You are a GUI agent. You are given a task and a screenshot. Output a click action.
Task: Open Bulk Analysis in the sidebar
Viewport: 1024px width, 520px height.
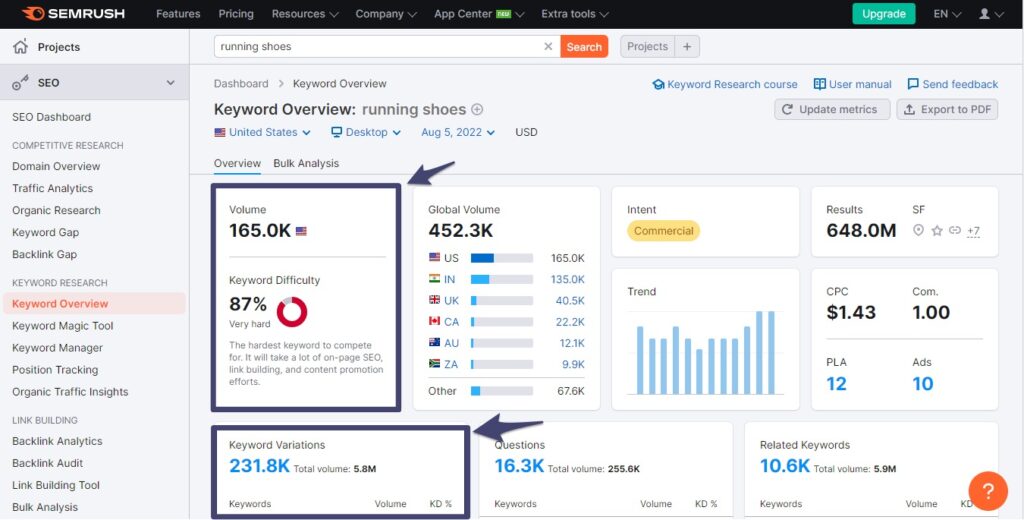45,507
